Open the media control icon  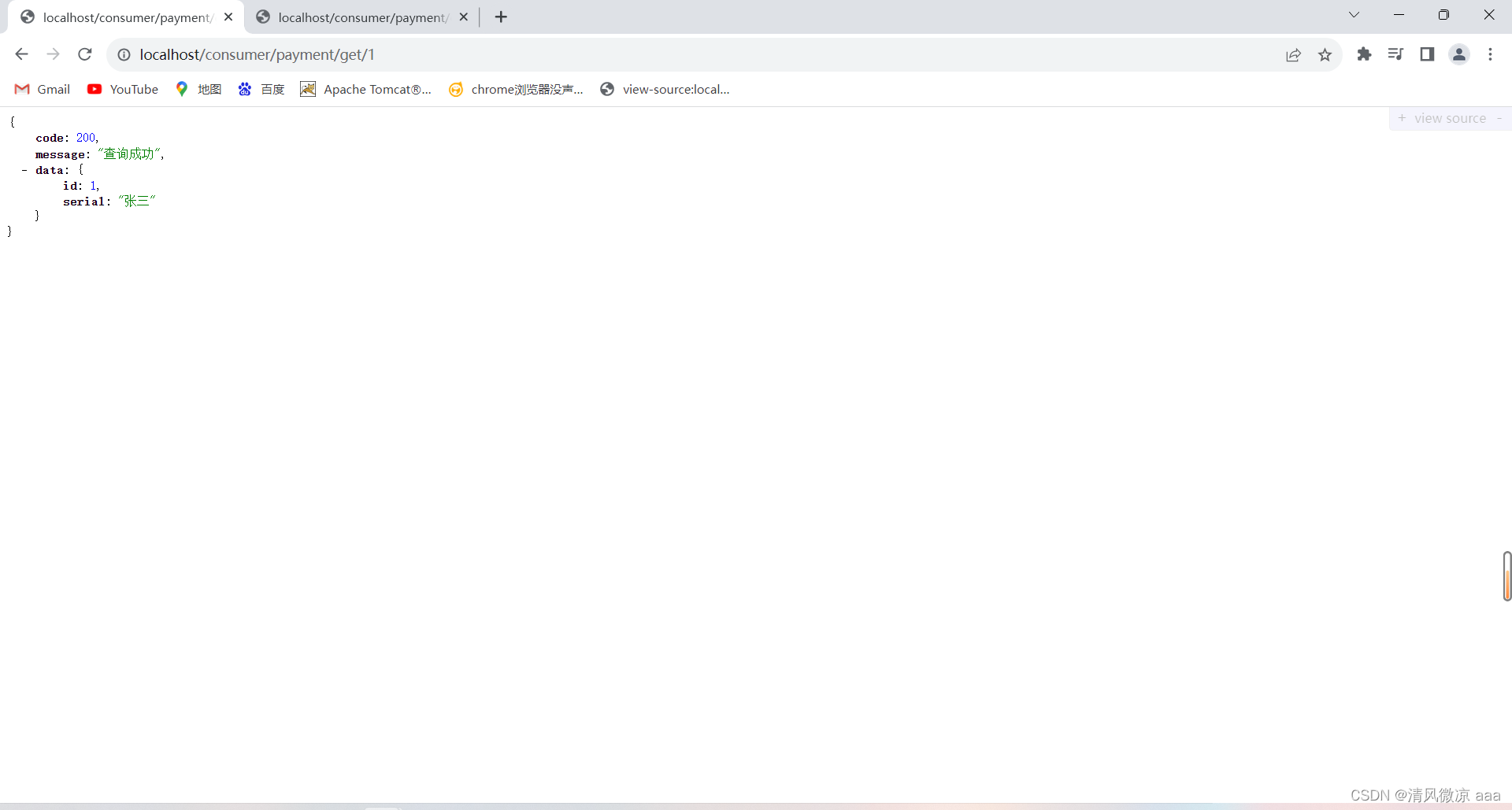(1395, 54)
